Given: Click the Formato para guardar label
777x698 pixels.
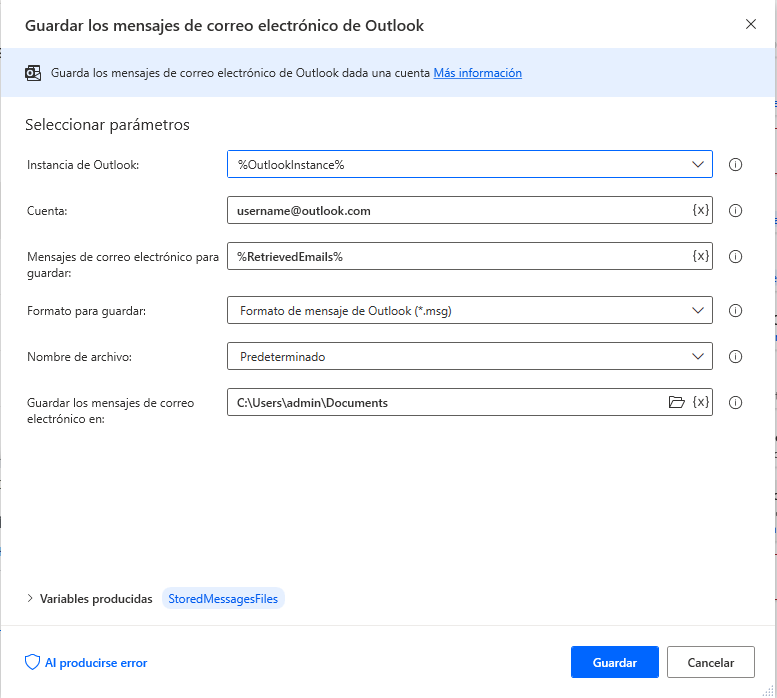Looking at the screenshot, I should [x=86, y=311].
